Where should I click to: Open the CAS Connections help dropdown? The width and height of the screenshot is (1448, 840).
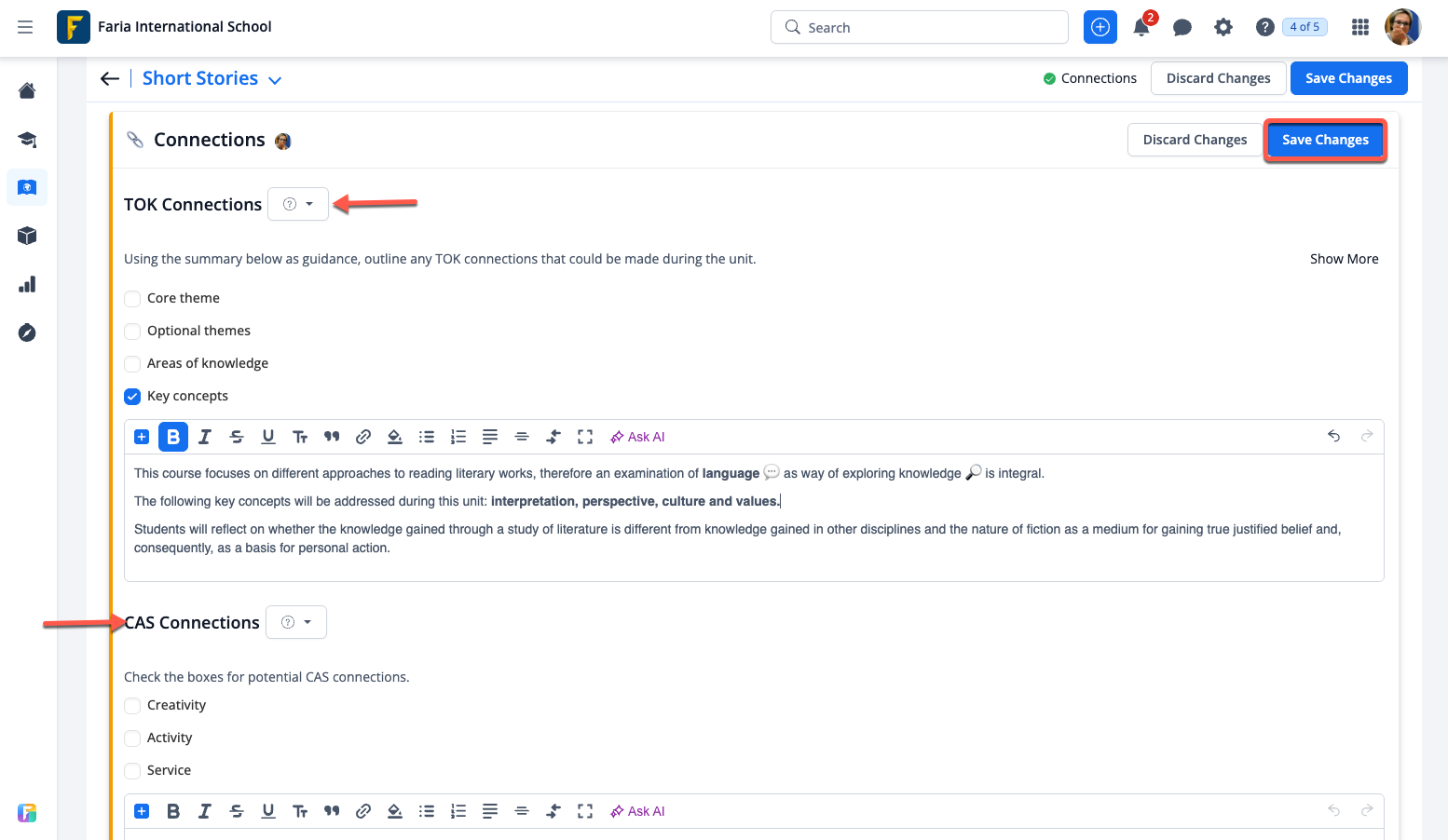(x=296, y=622)
